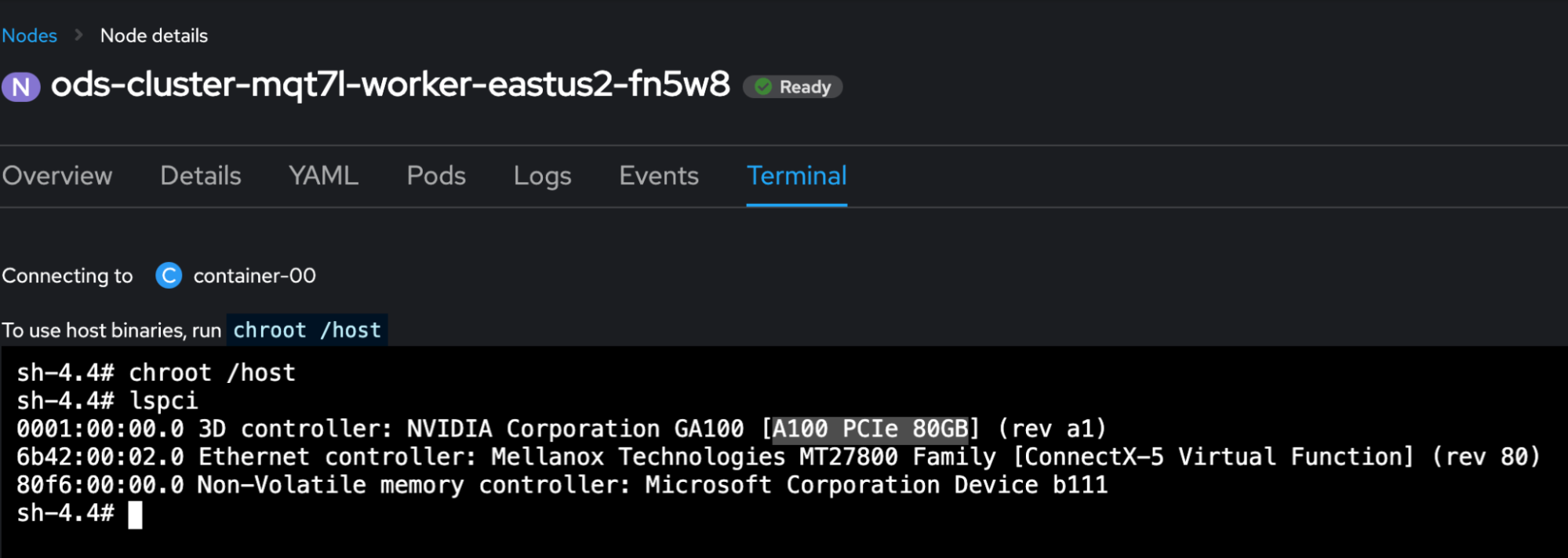Image resolution: width=1568 pixels, height=558 pixels.
Task: Open the Nodes breadcrumb link
Action: pyautogui.click(x=30, y=35)
